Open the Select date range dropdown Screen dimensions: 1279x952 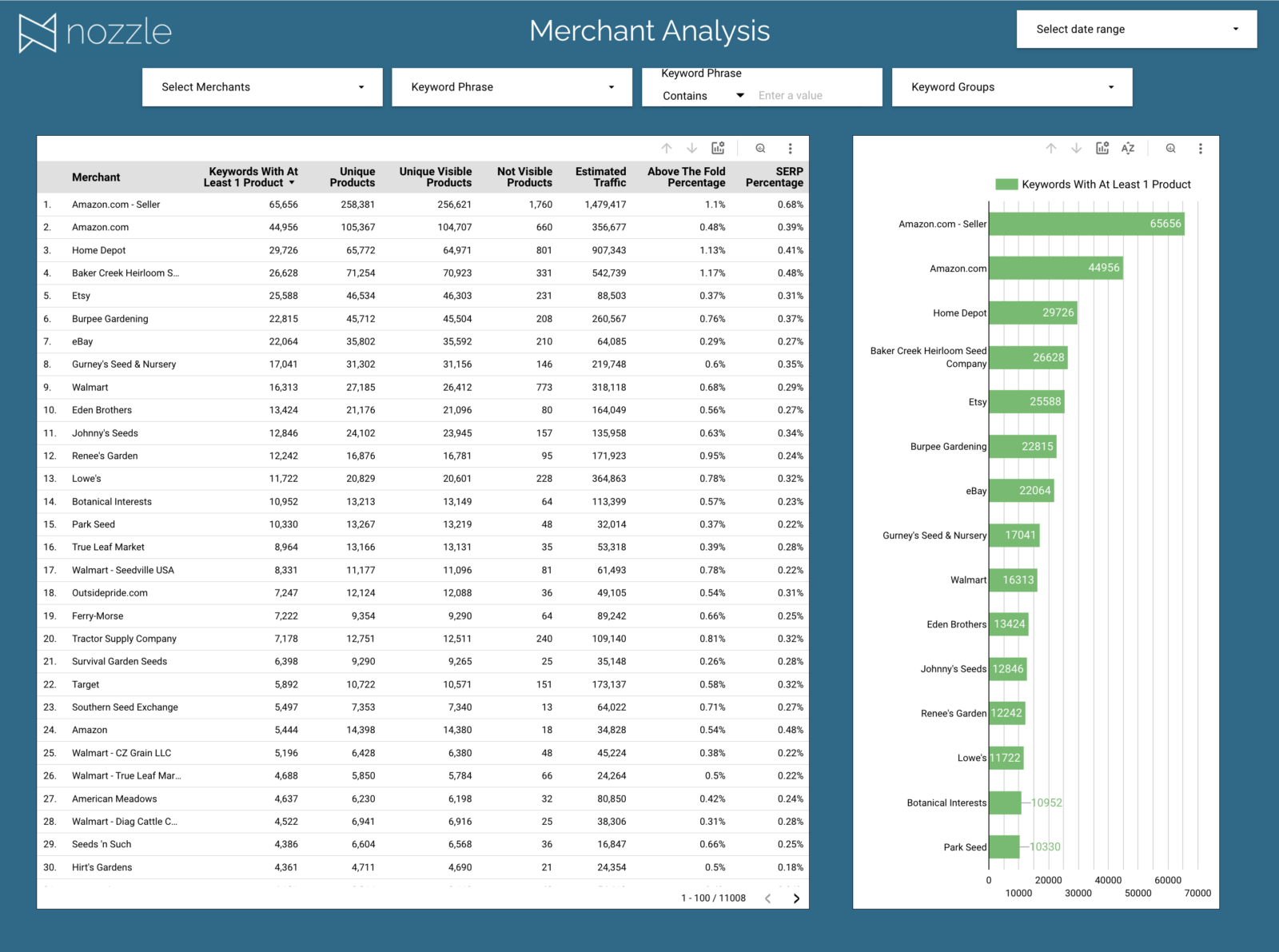1136,30
